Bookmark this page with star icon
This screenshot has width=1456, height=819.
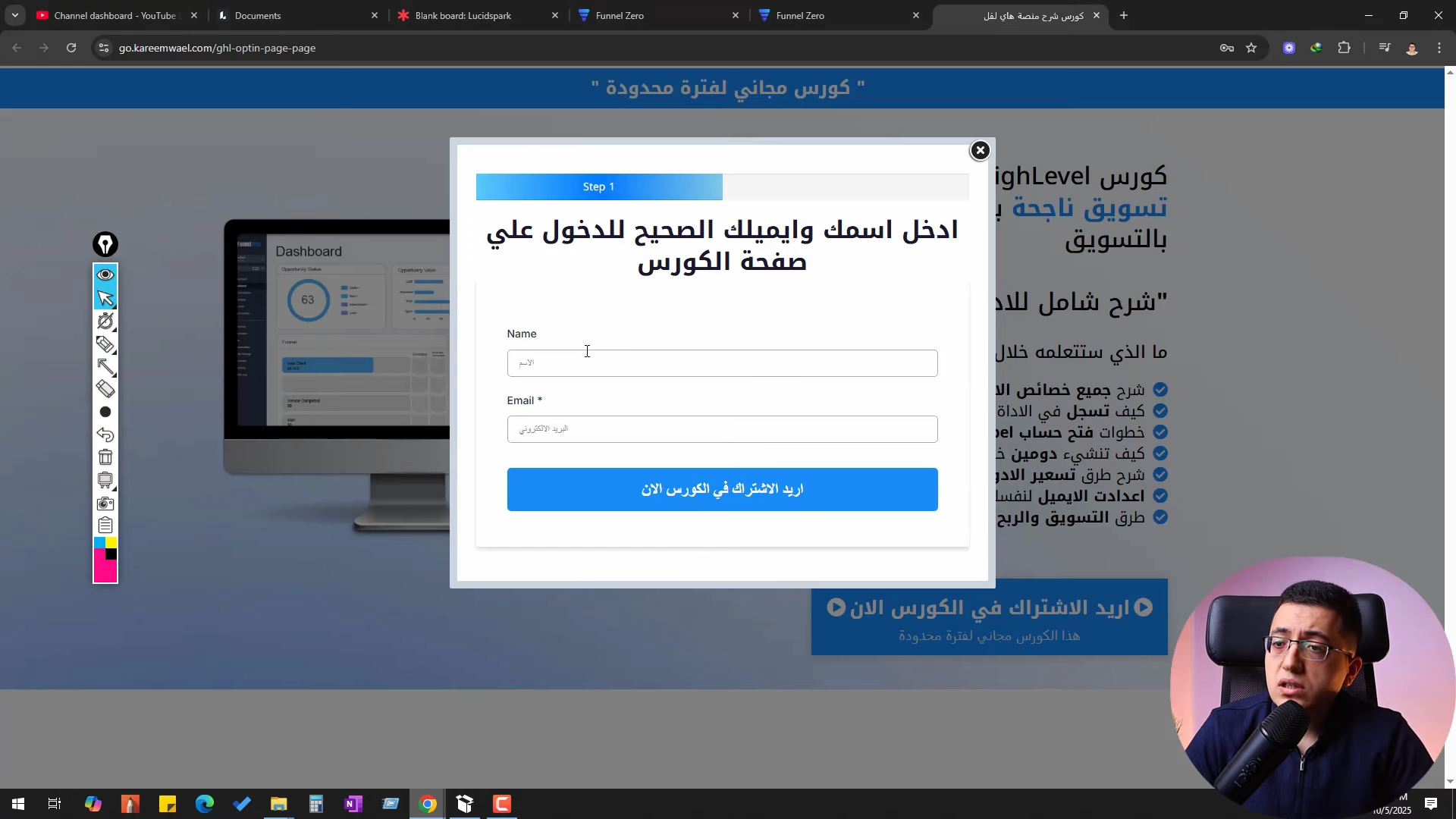pos(1251,48)
